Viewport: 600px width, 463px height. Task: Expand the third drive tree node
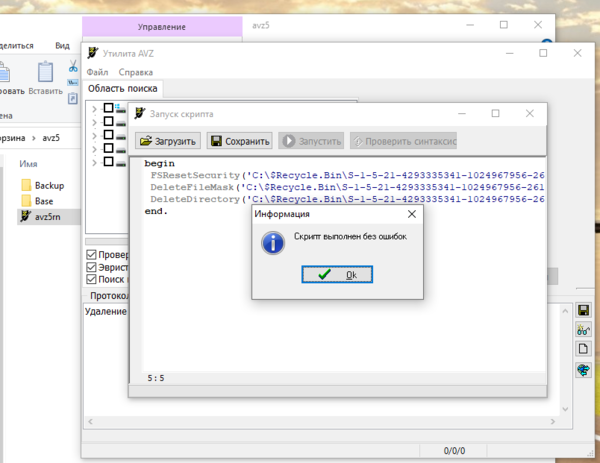[95, 135]
